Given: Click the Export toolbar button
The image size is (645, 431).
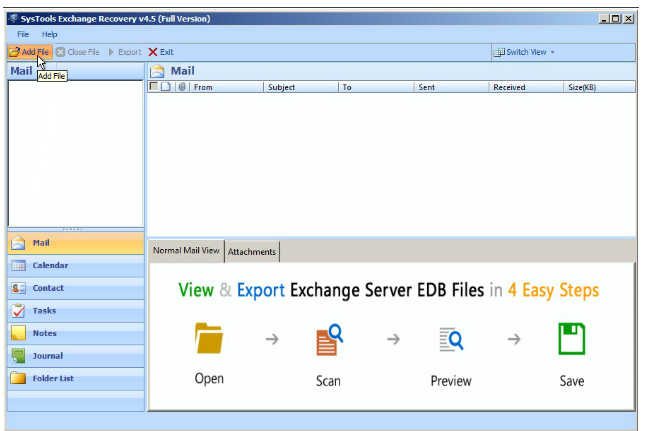Looking at the screenshot, I should click(x=125, y=52).
